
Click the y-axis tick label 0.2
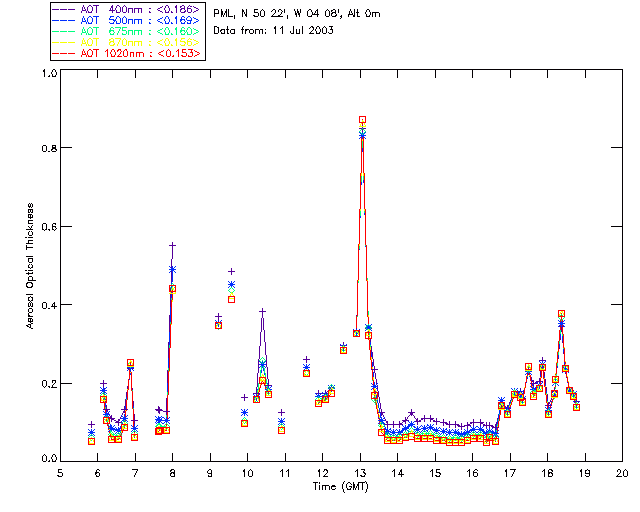tap(49, 384)
